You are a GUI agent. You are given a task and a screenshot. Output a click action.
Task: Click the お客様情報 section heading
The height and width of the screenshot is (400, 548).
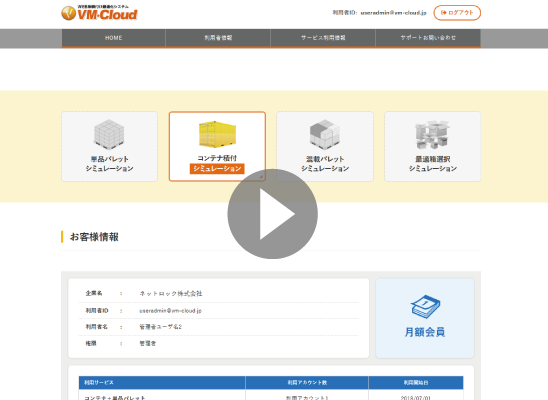click(x=94, y=237)
